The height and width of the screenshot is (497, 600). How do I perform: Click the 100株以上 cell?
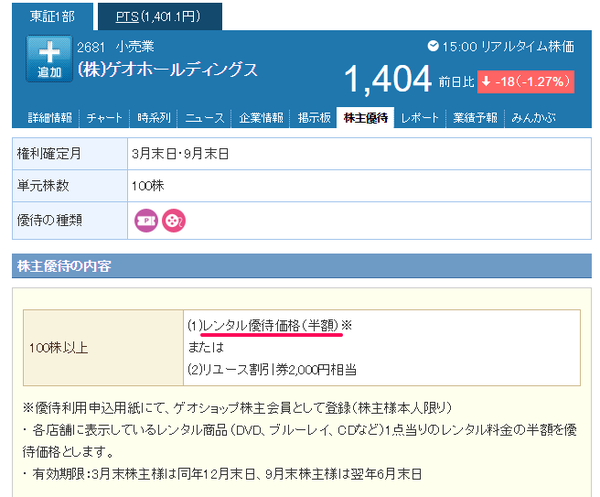(x=103, y=347)
